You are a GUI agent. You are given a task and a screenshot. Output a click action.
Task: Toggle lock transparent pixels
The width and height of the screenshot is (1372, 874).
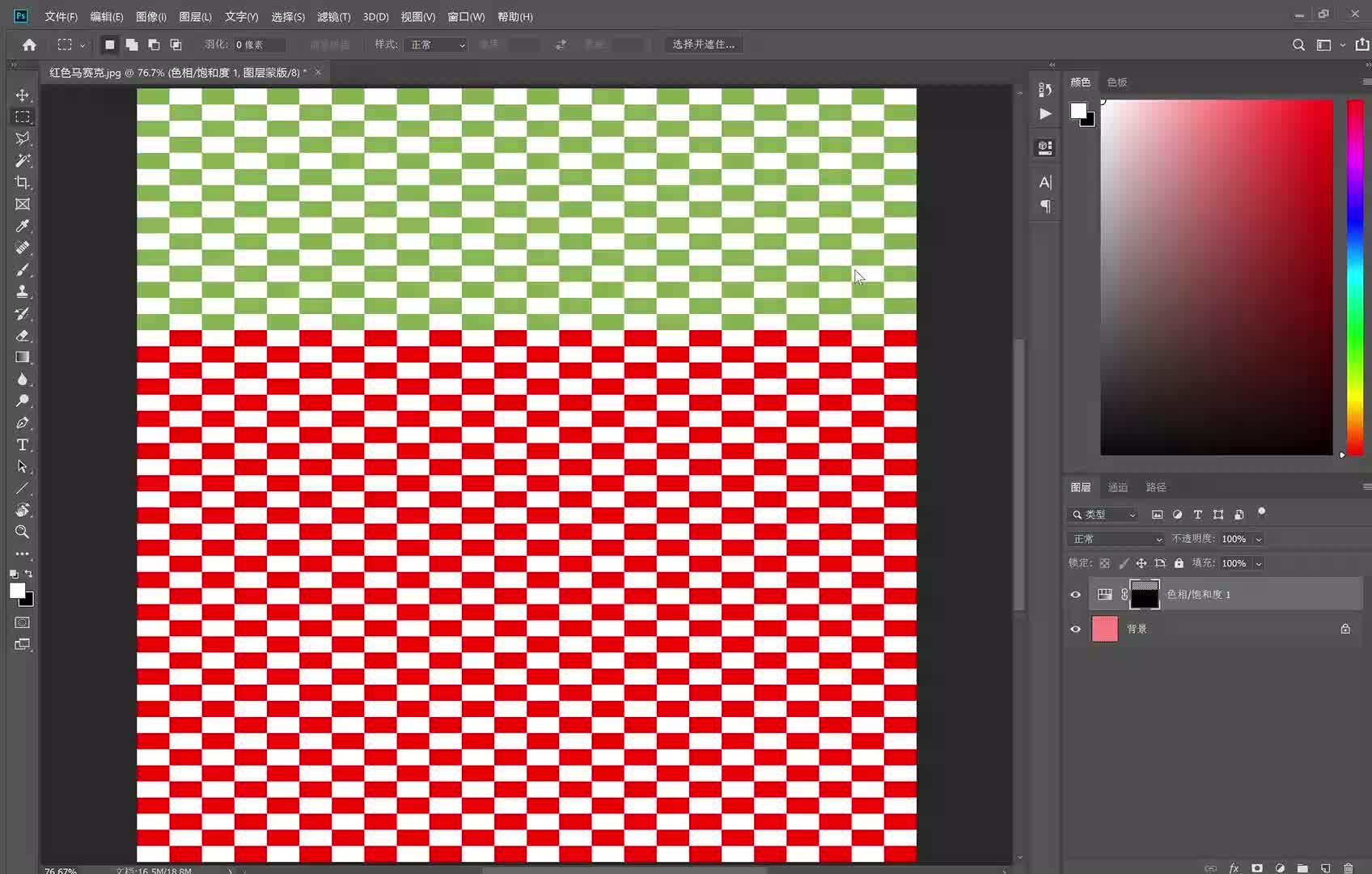1104,563
